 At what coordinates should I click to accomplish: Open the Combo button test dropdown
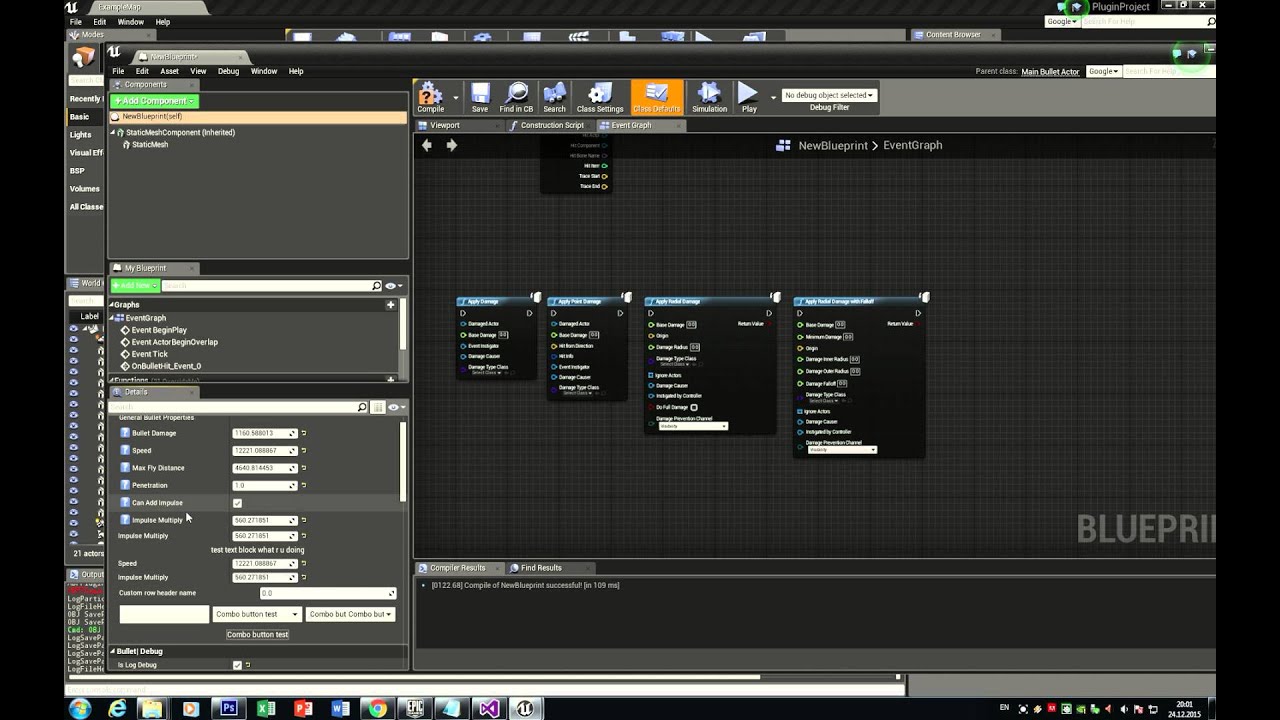pyautogui.click(x=256, y=614)
